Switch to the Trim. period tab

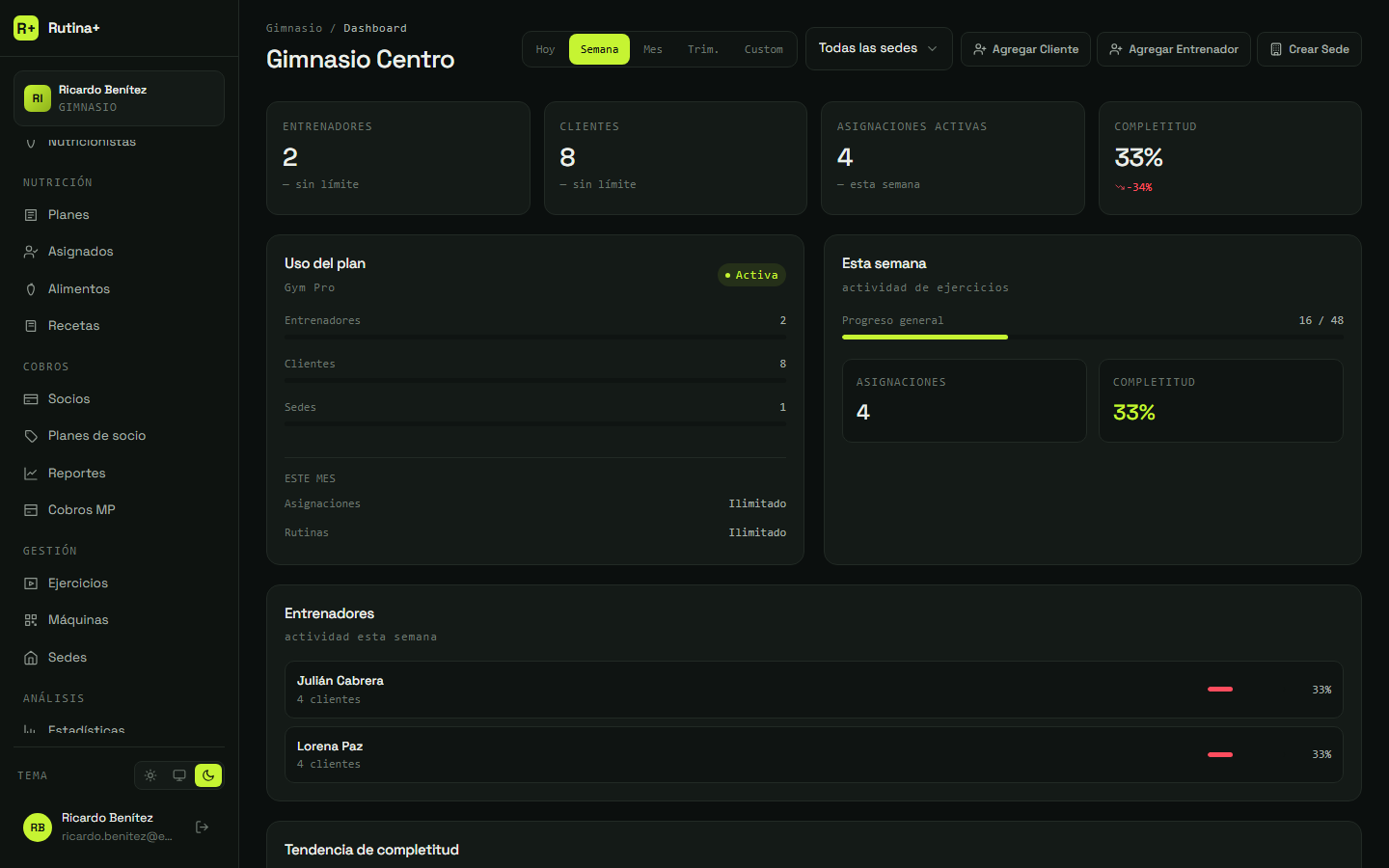coord(703,49)
